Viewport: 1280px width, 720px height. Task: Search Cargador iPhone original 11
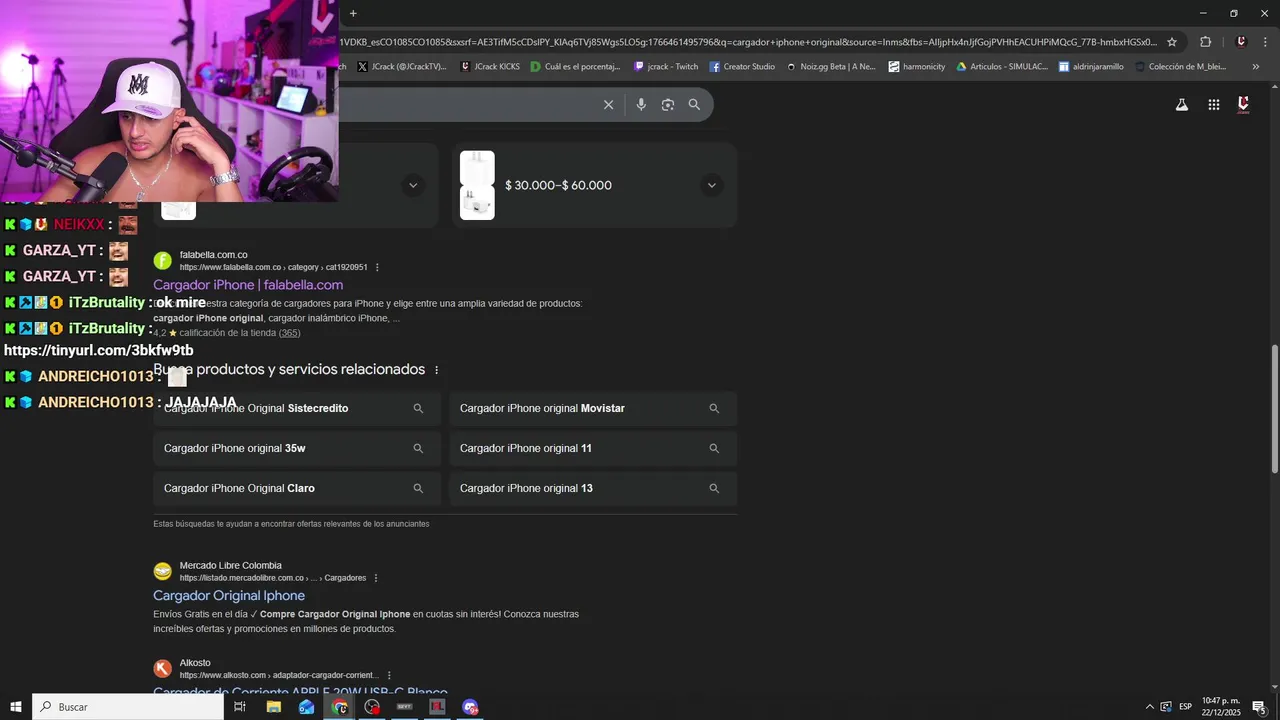(x=593, y=448)
